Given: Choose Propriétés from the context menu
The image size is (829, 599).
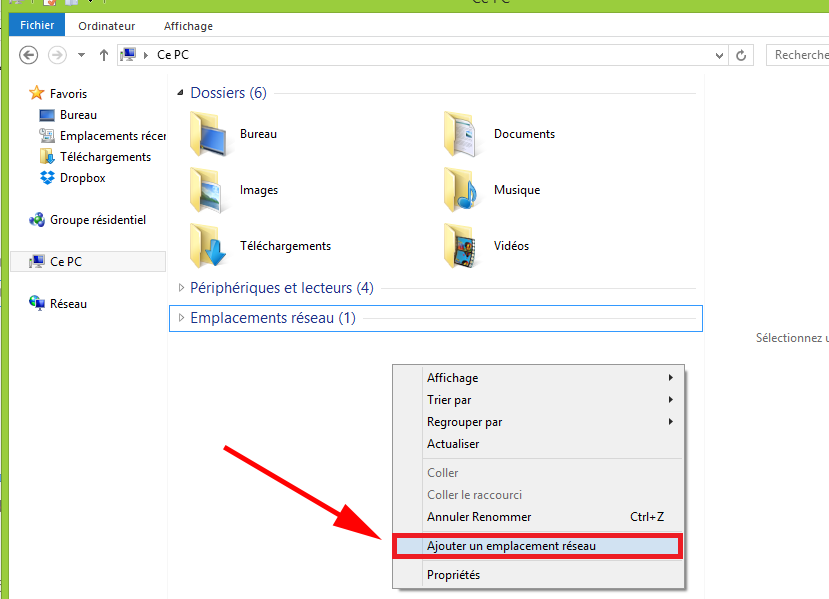Looking at the screenshot, I should (453, 575).
